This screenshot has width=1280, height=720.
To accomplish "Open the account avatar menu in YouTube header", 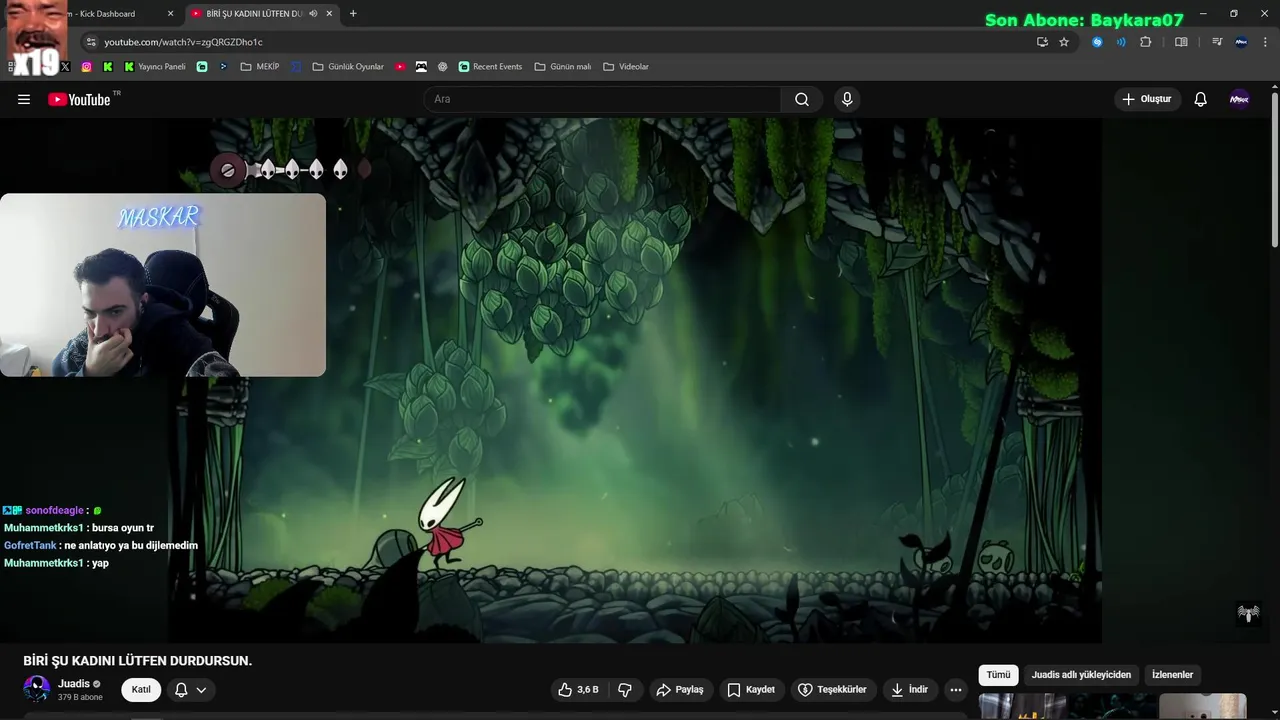I will coord(1239,99).
